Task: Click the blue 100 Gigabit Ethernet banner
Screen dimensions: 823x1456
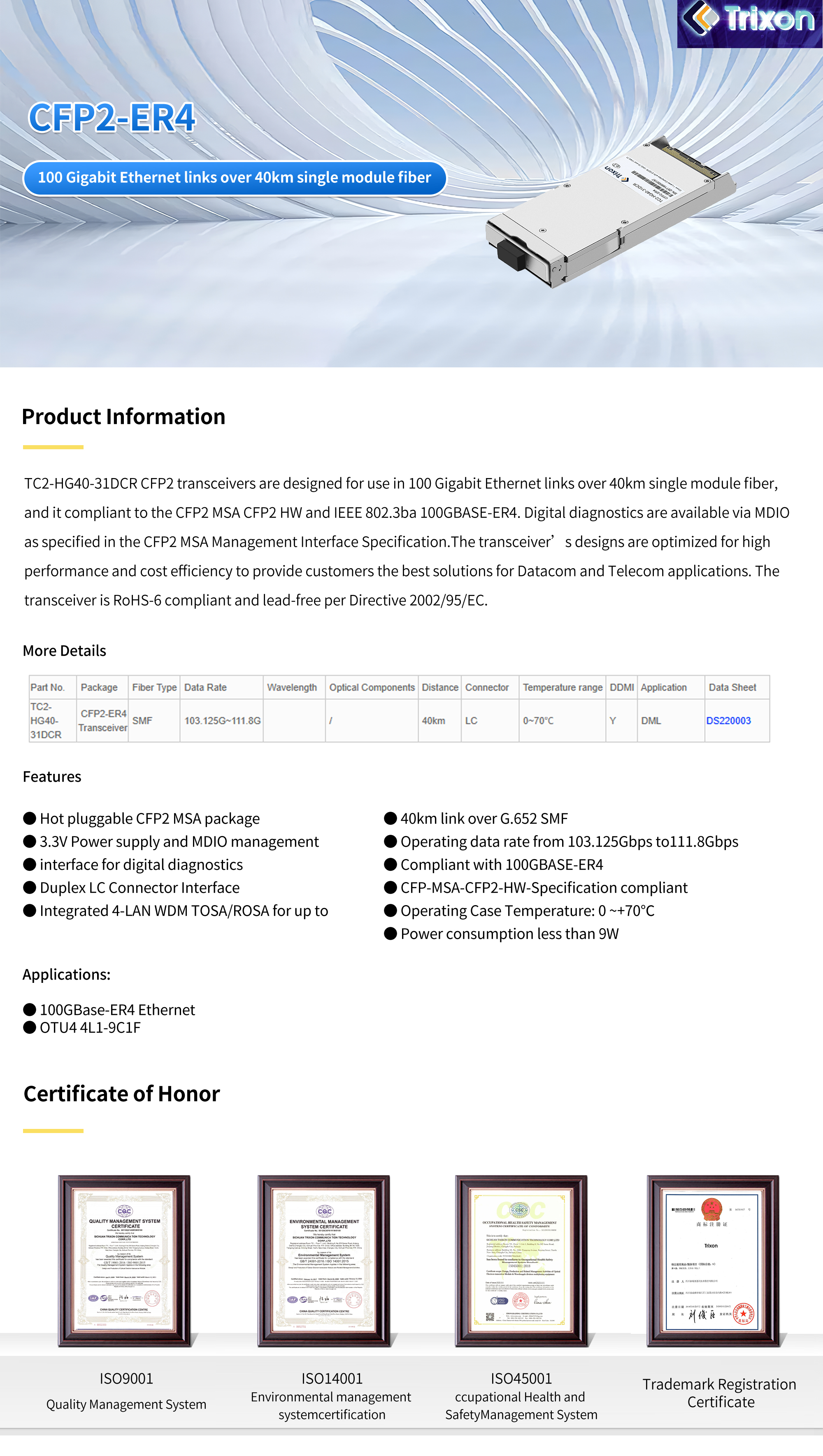Action: pos(235,178)
